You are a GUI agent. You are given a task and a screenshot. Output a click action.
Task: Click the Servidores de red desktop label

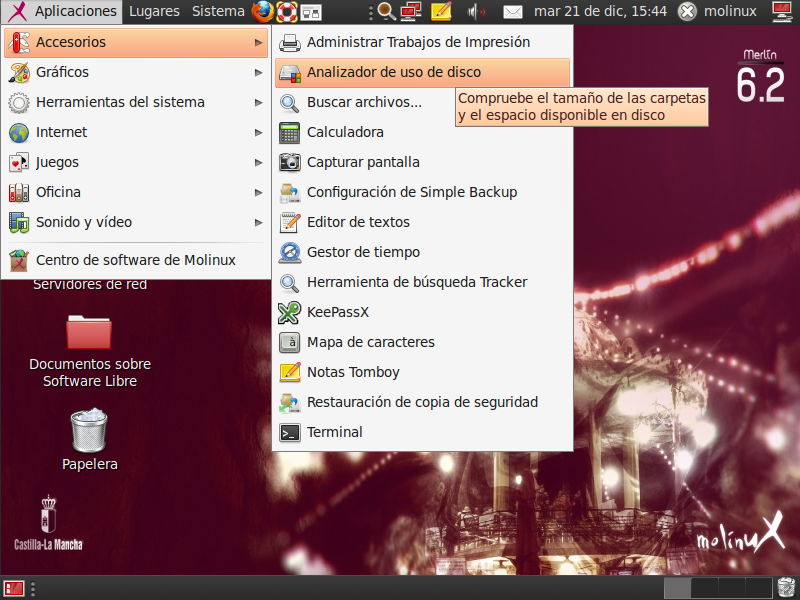coord(90,285)
